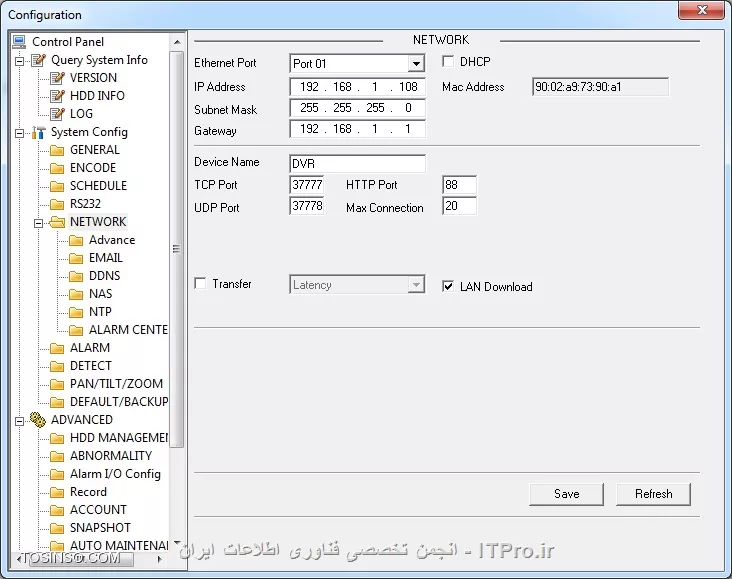Image resolution: width=732 pixels, height=579 pixels.
Task: Click the NAS folder icon
Action: coord(76,294)
